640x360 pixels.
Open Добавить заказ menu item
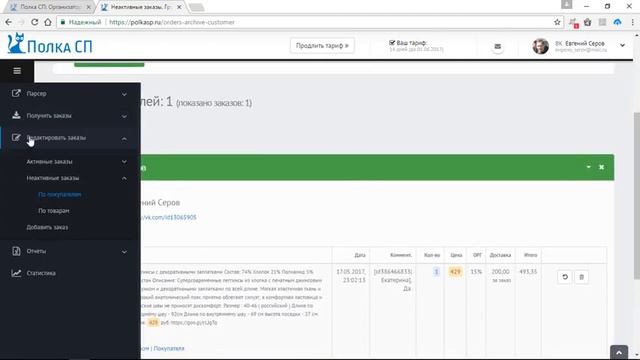click(x=47, y=227)
